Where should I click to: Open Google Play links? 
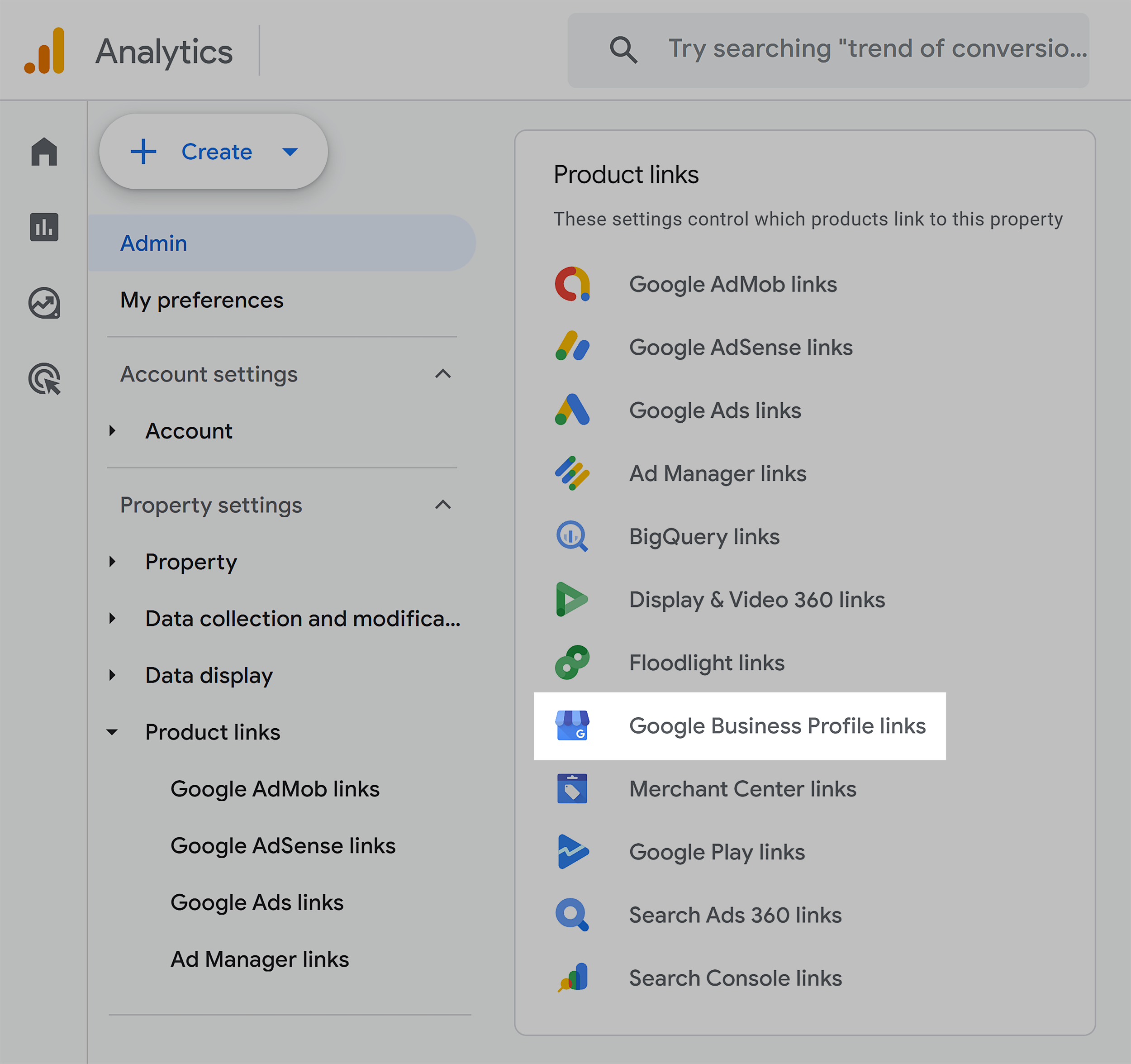[717, 852]
